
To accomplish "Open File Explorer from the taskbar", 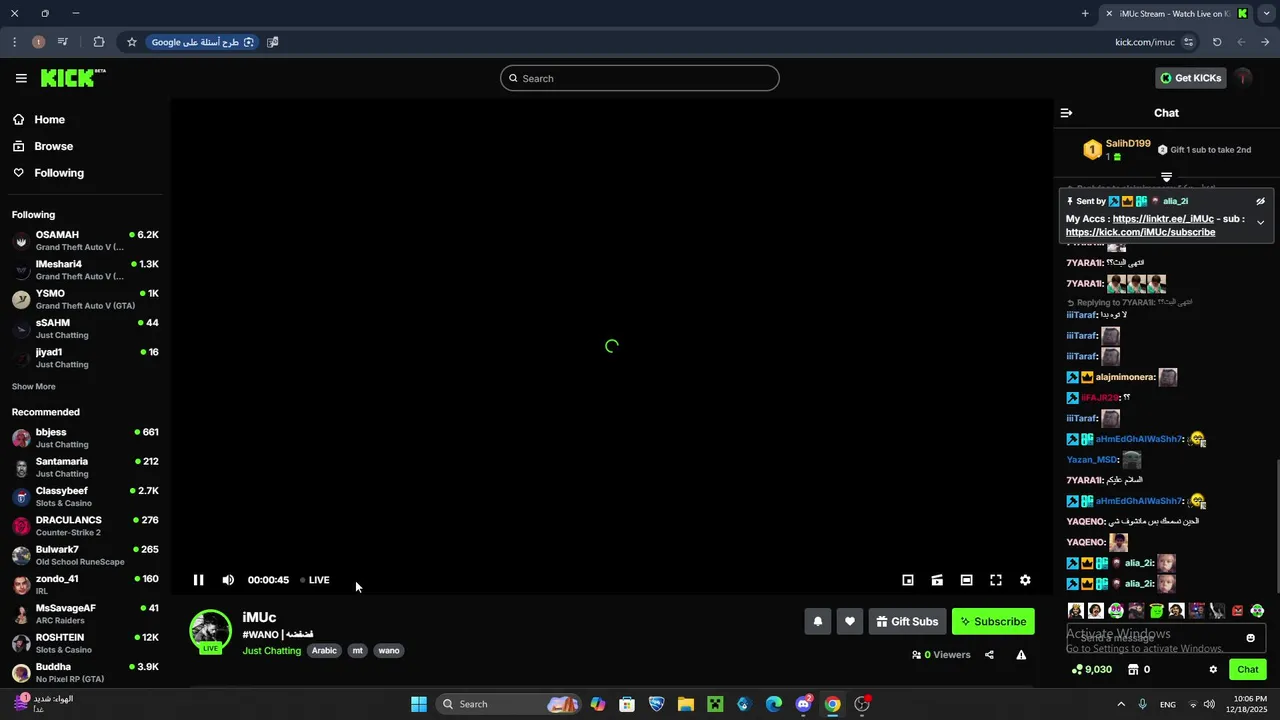I will [686, 704].
